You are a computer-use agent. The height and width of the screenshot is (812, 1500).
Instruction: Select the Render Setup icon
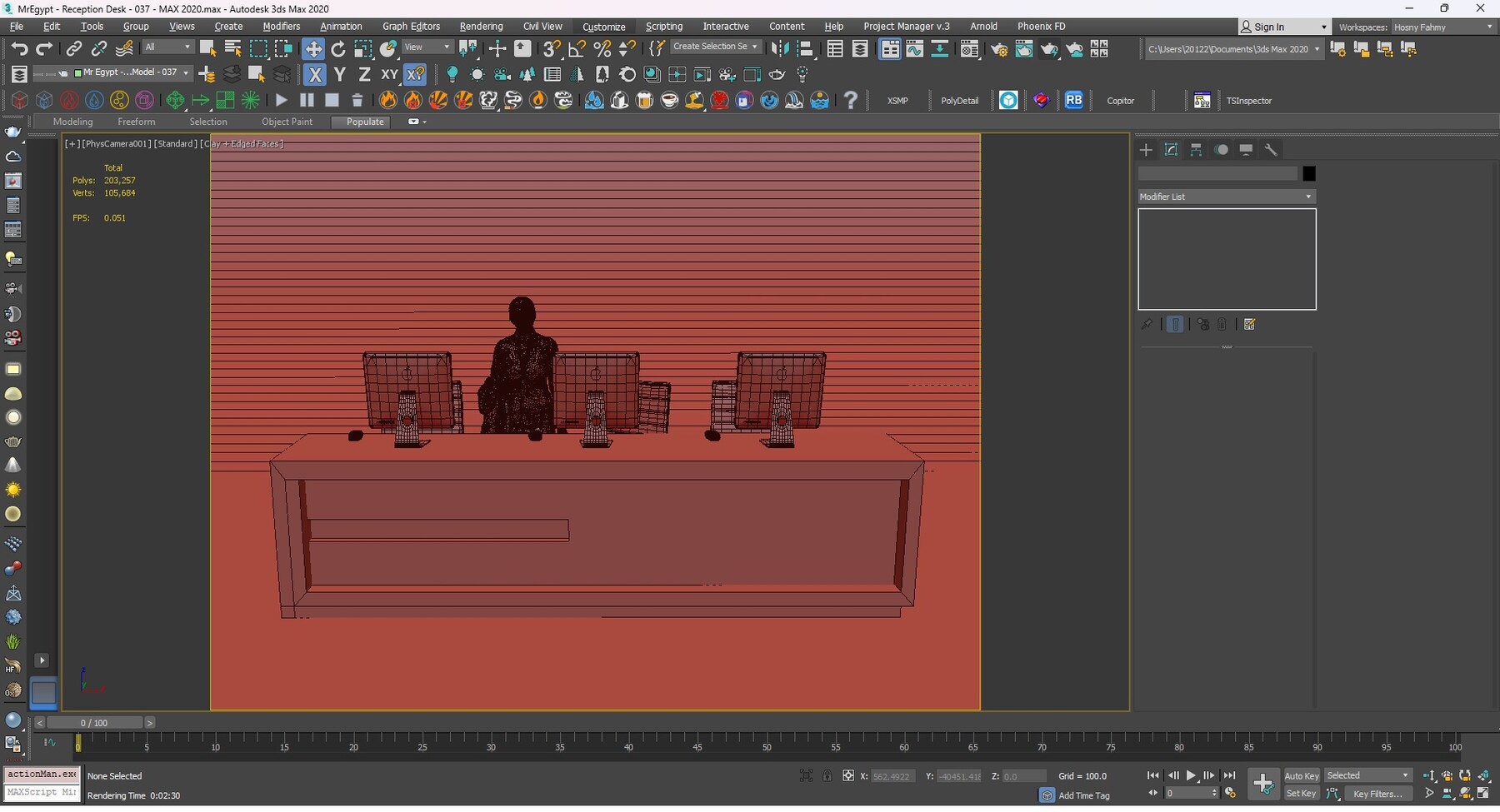pyautogui.click(x=999, y=49)
